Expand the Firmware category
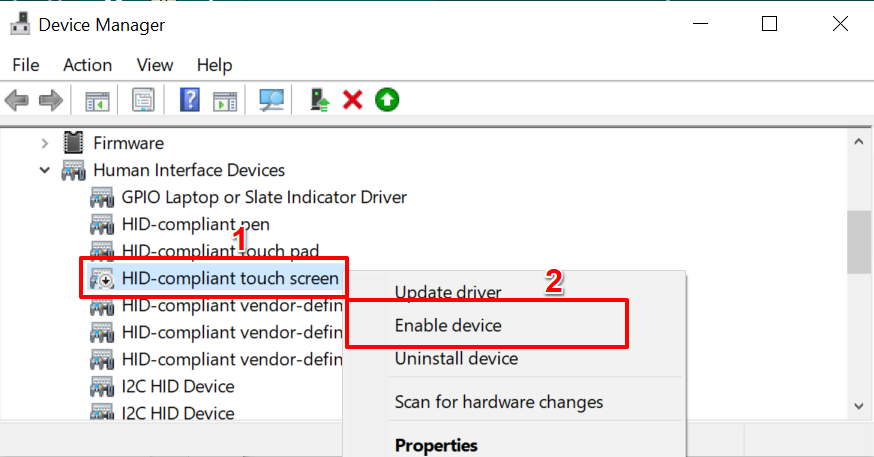 pos(45,143)
